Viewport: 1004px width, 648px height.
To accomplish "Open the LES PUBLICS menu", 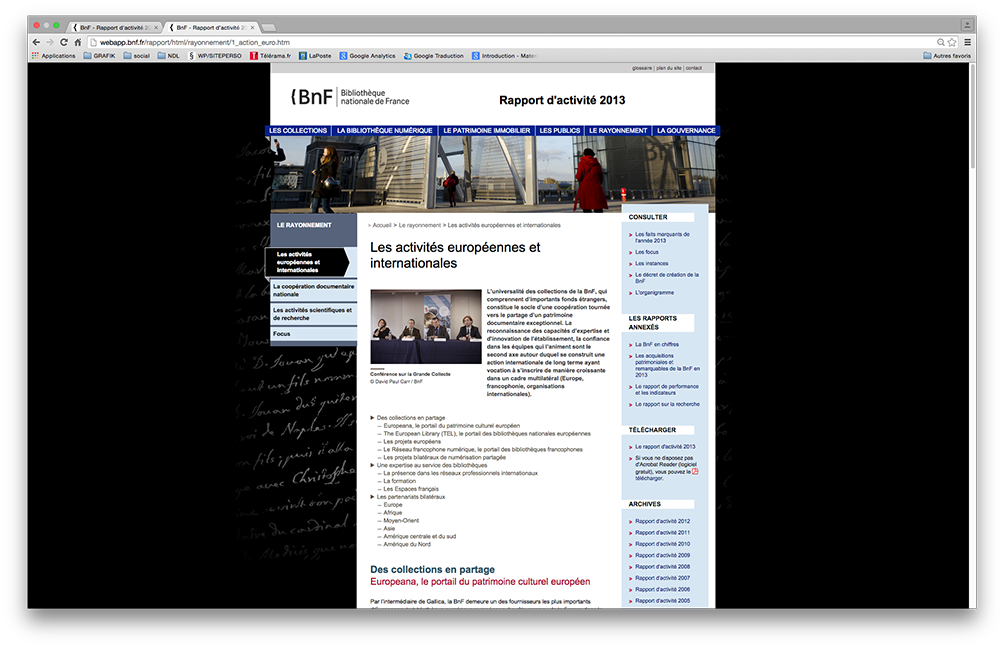I will click(x=560, y=131).
